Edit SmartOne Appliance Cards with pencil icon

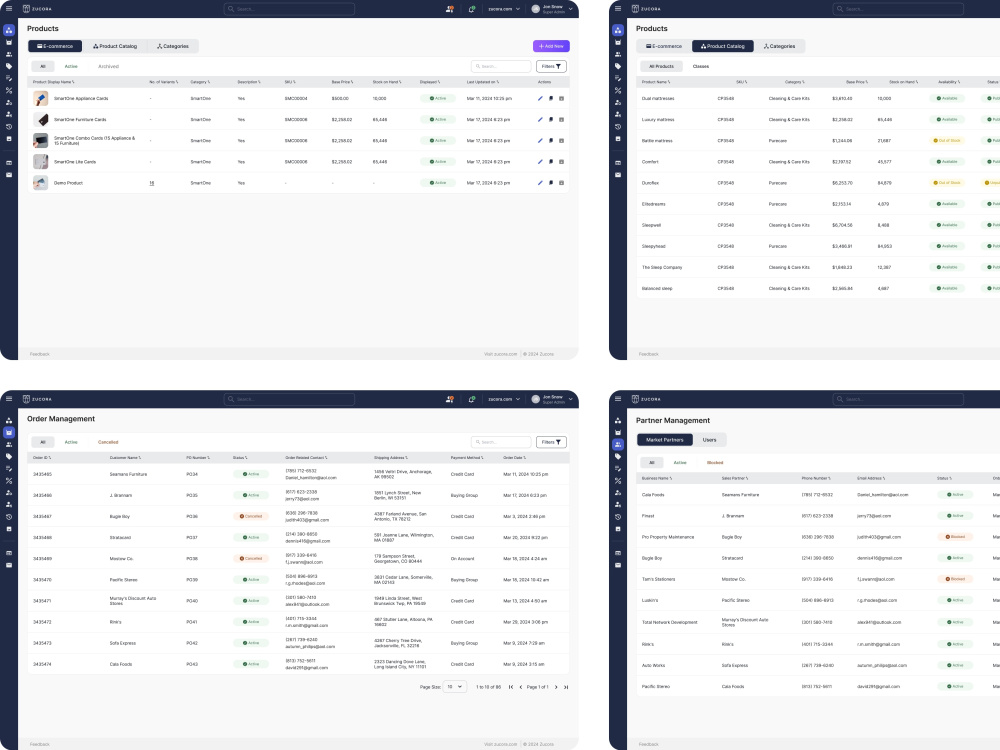click(540, 99)
